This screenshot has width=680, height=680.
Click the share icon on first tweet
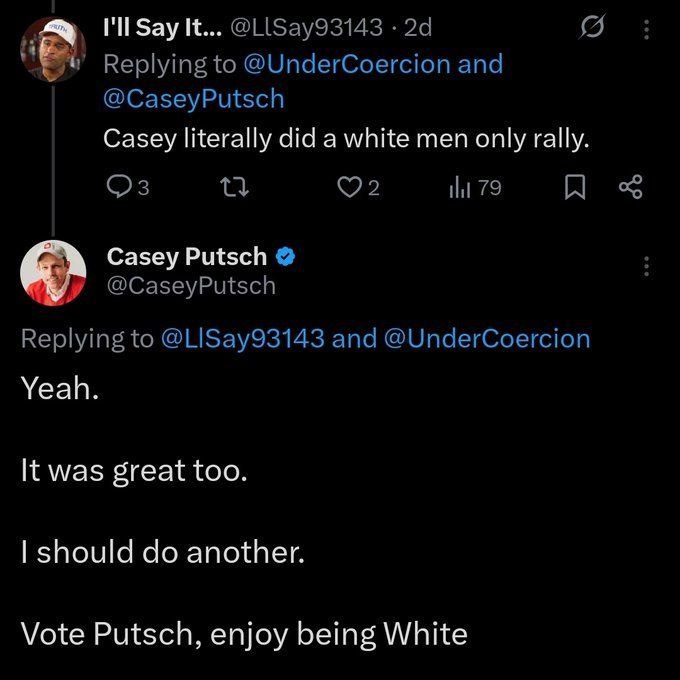(x=630, y=187)
